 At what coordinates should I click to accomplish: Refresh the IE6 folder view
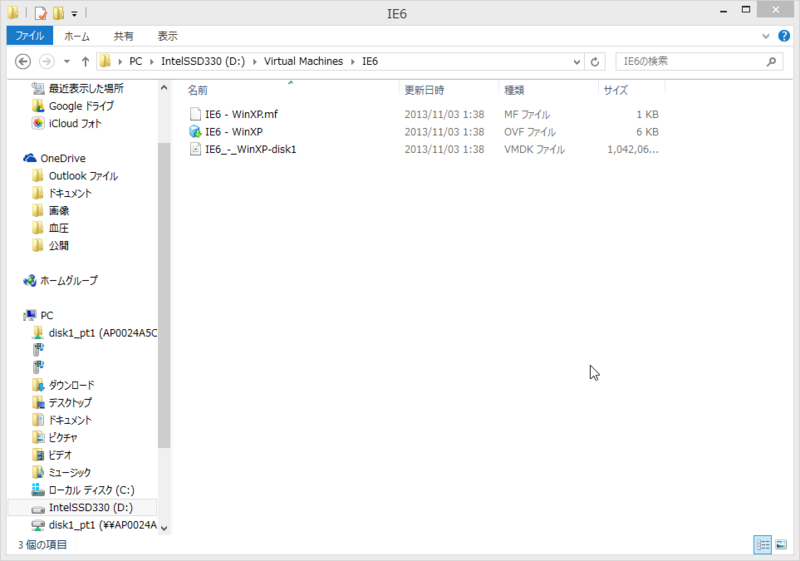(x=595, y=62)
